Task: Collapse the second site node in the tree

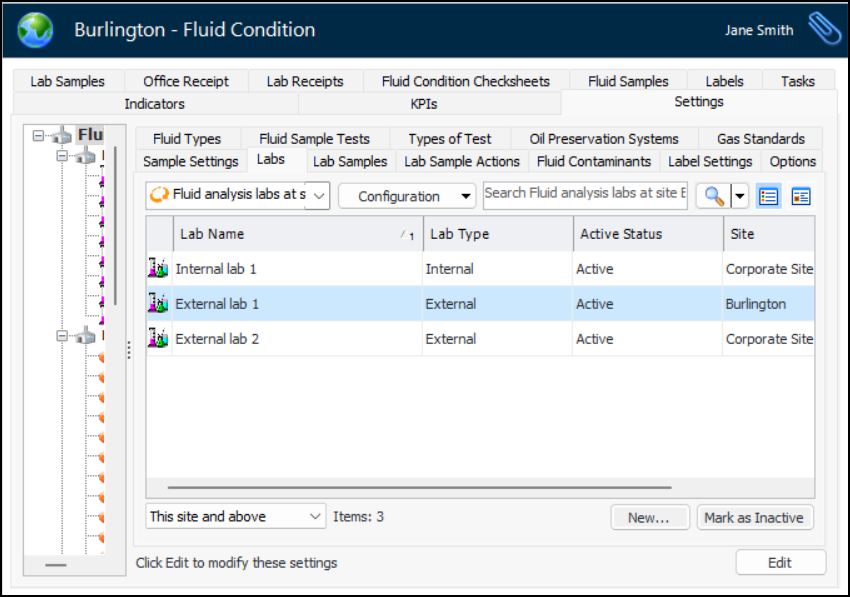Action: [x=62, y=337]
